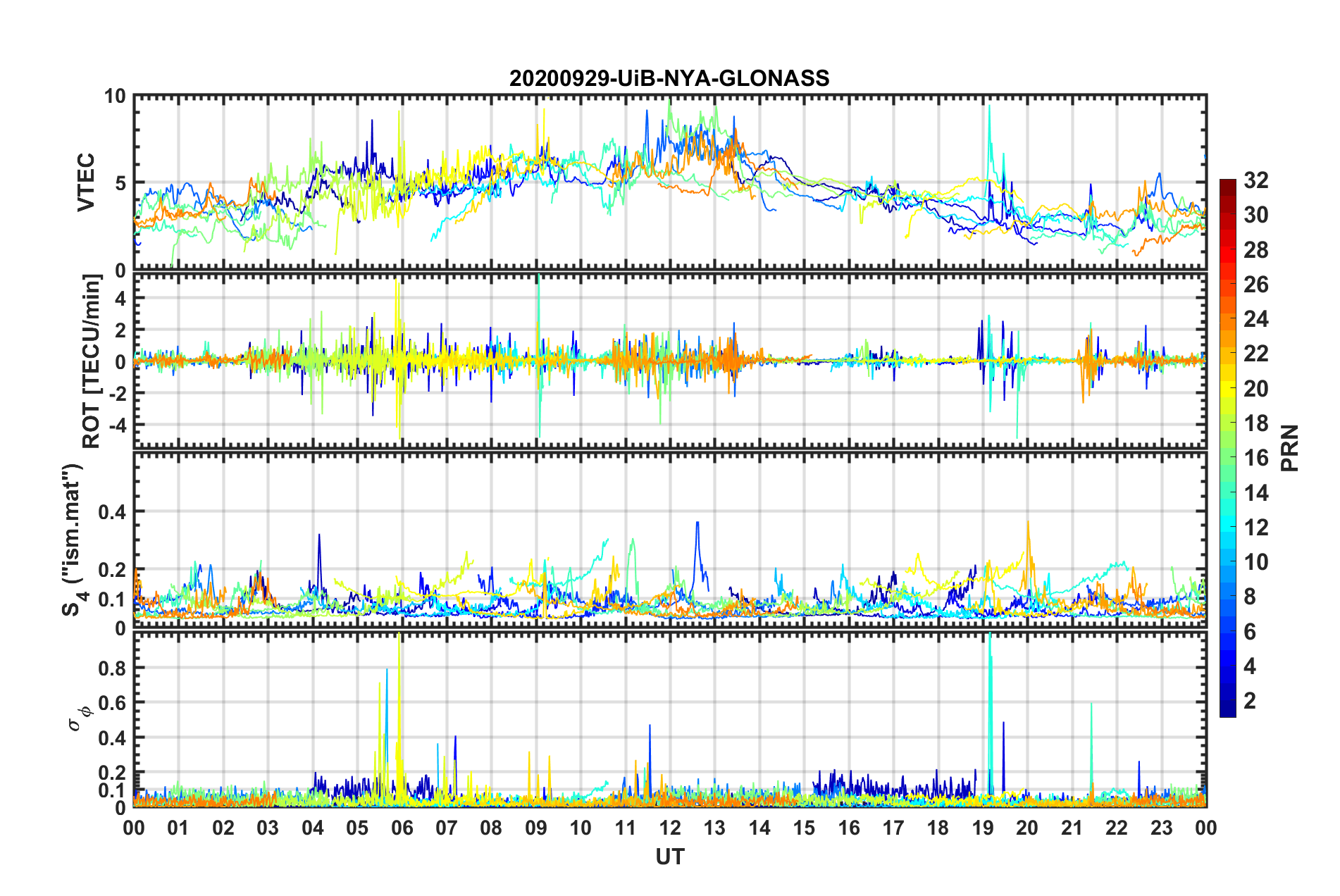Screen dimensions: 1340x896
Task: Click ROT axis tick label -4
Action: 116,425
